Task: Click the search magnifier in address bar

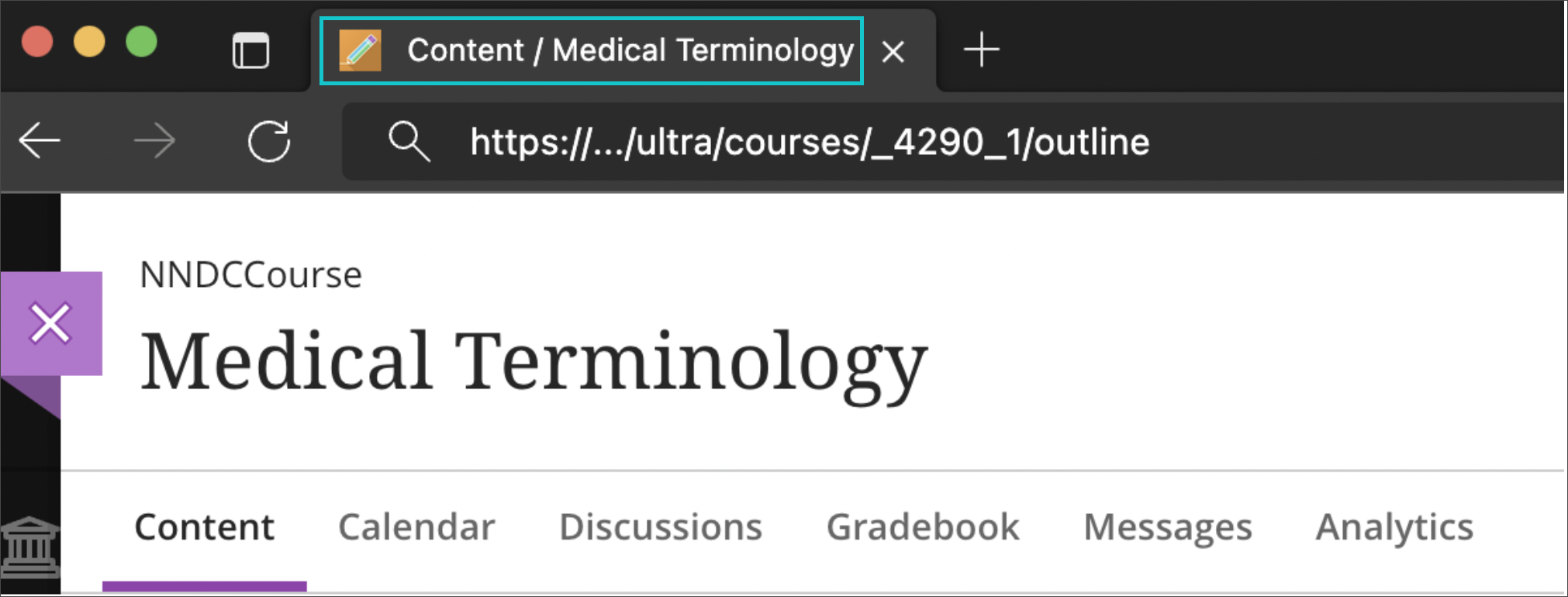Action: click(x=409, y=141)
